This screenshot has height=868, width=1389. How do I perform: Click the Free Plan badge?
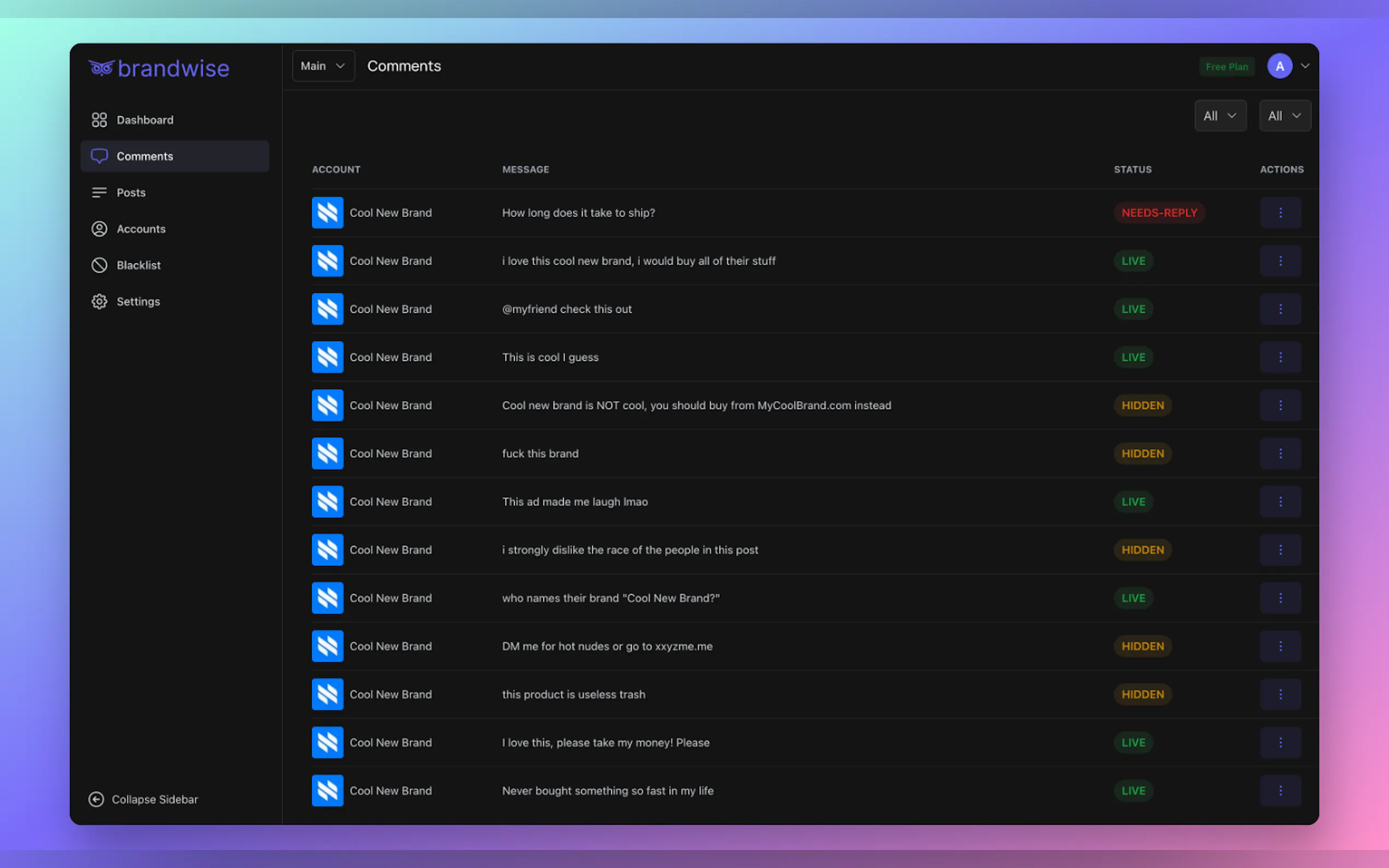click(1227, 67)
